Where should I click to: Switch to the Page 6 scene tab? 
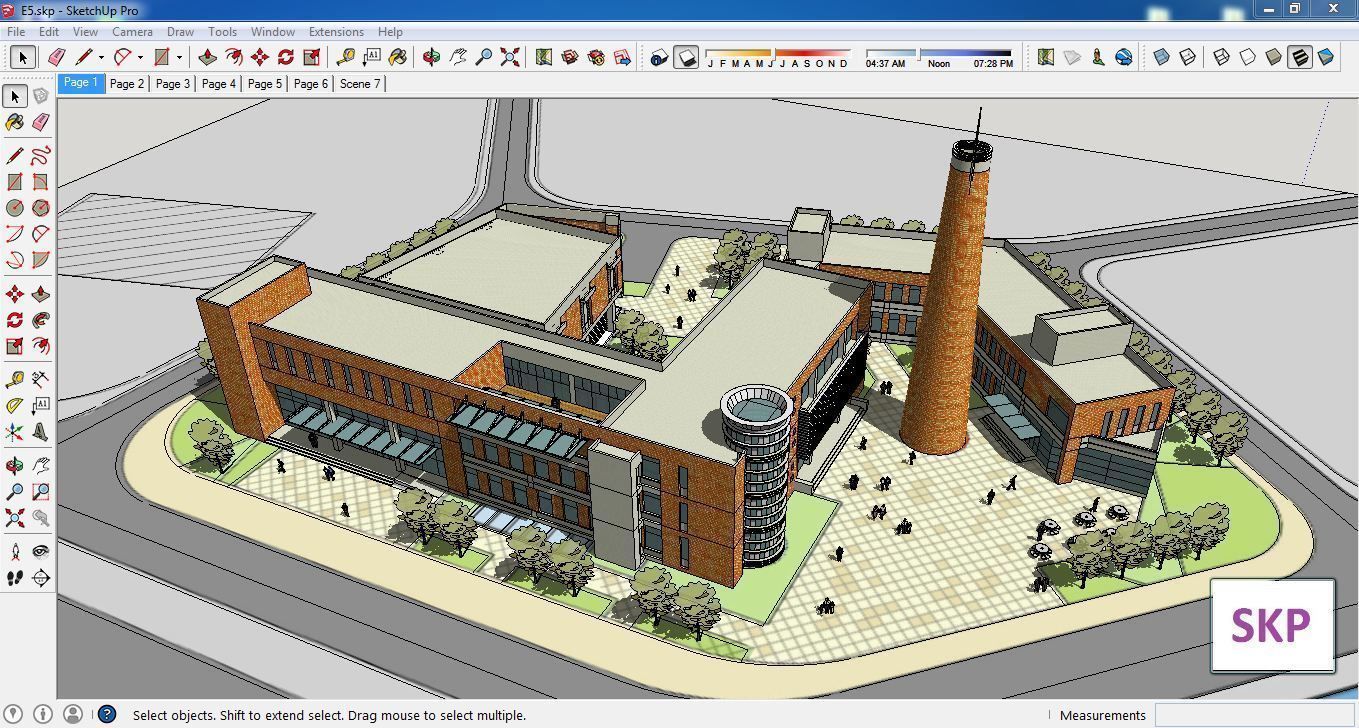(x=311, y=84)
